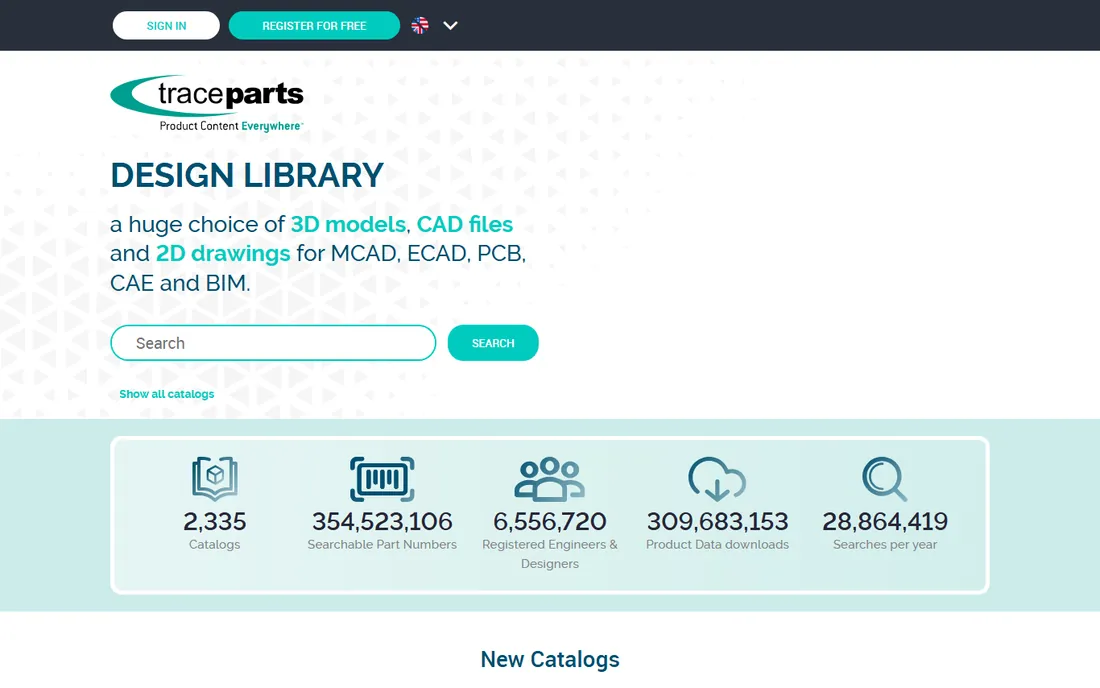Click the 6,556,720 registered users value

click(x=550, y=521)
